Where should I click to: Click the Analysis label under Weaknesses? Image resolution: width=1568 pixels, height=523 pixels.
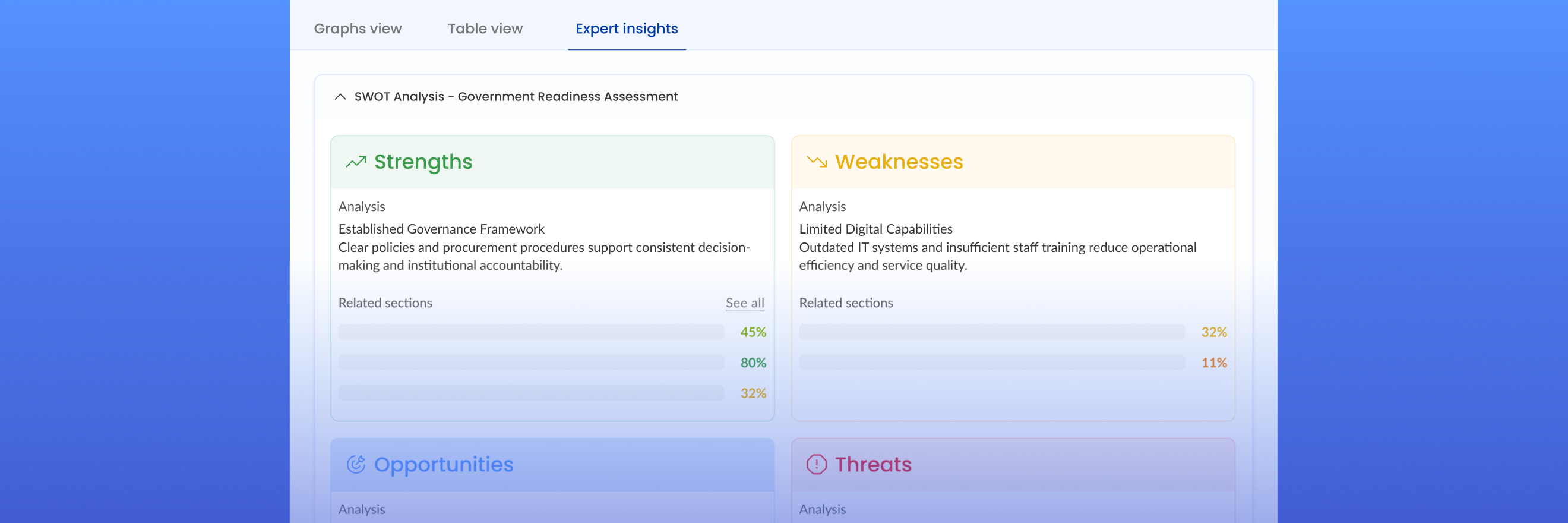tap(823, 207)
